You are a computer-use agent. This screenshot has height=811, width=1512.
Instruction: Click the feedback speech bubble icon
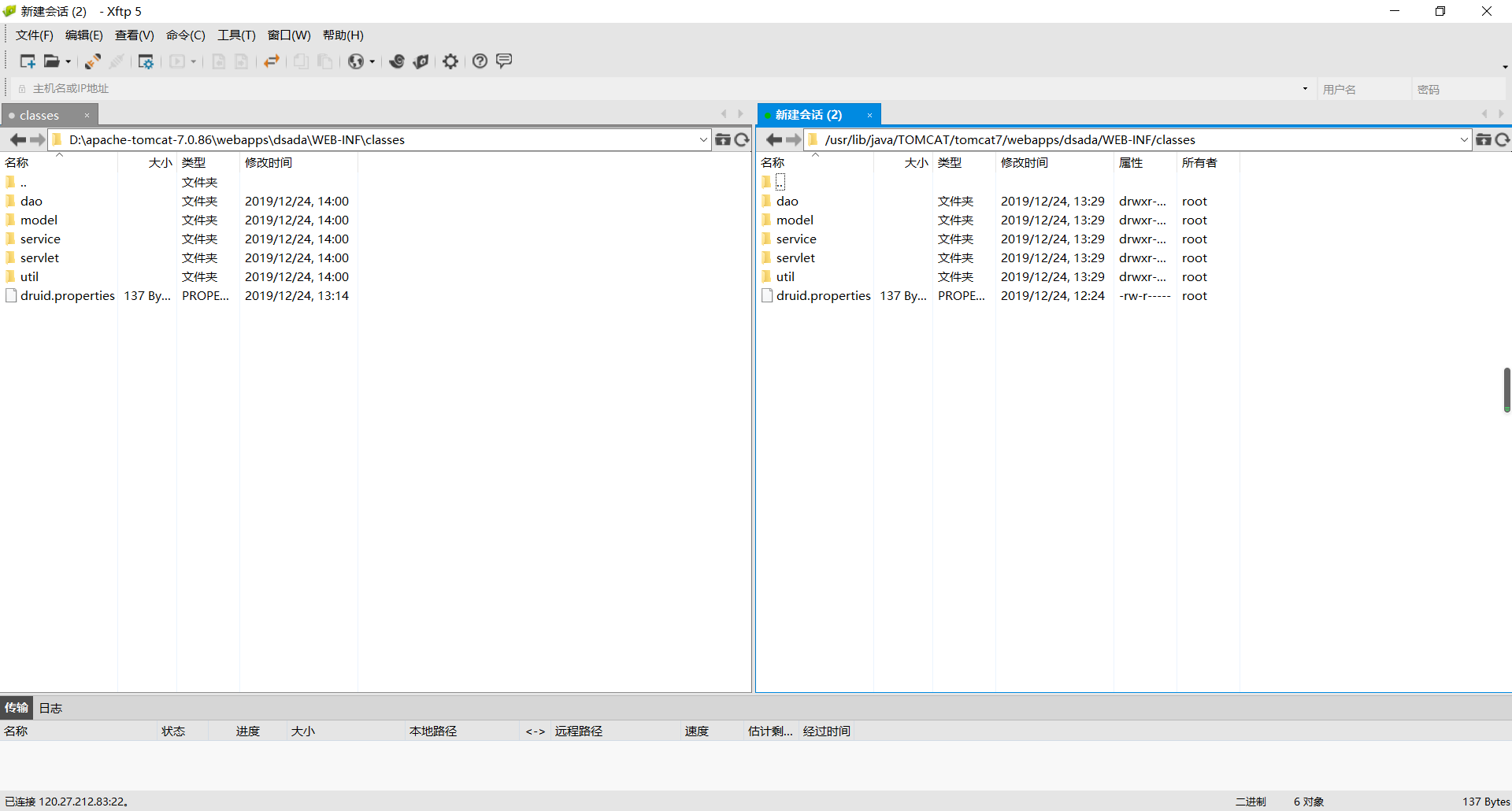click(504, 61)
